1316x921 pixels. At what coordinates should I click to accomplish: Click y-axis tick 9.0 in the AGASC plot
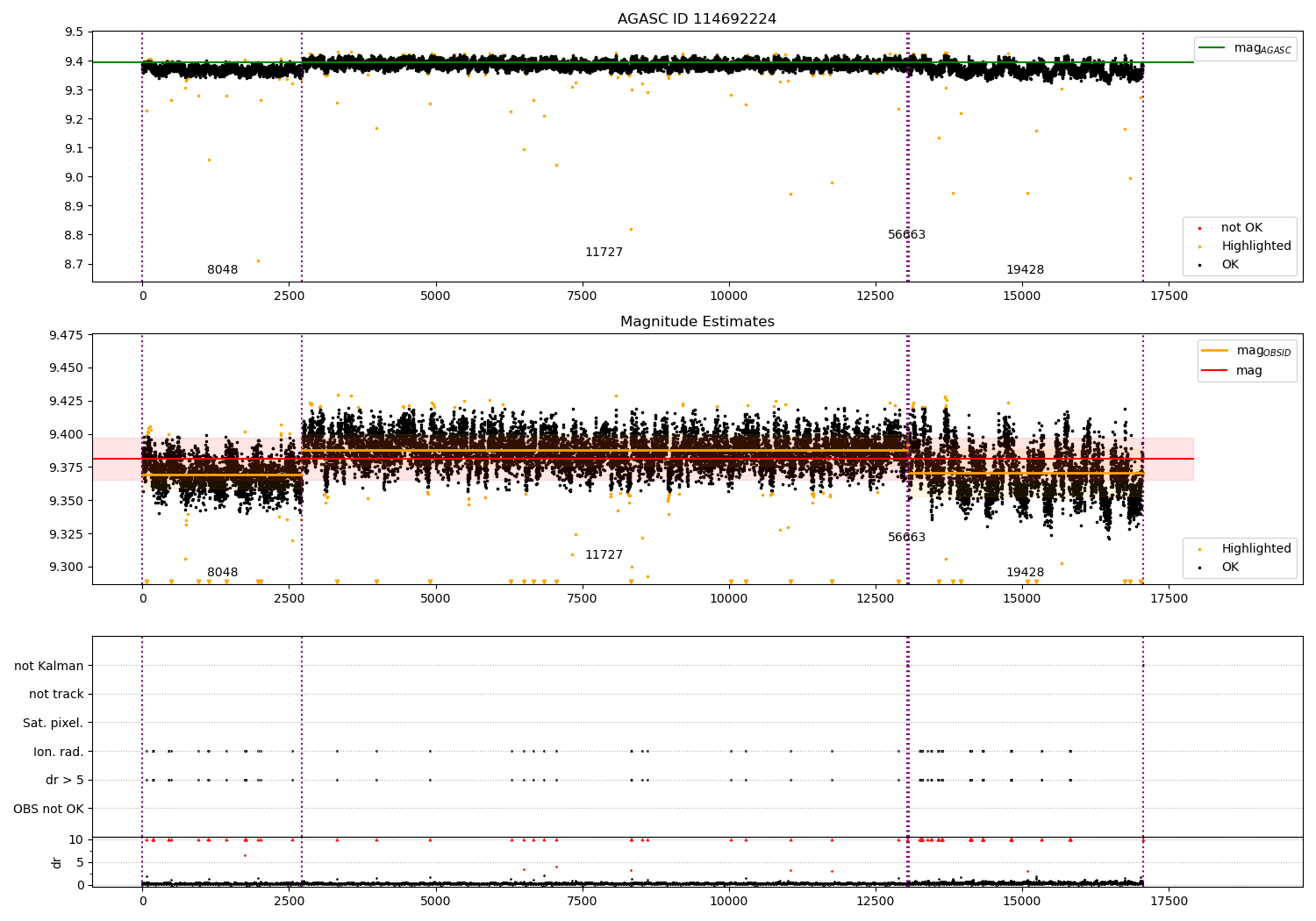pos(75,177)
